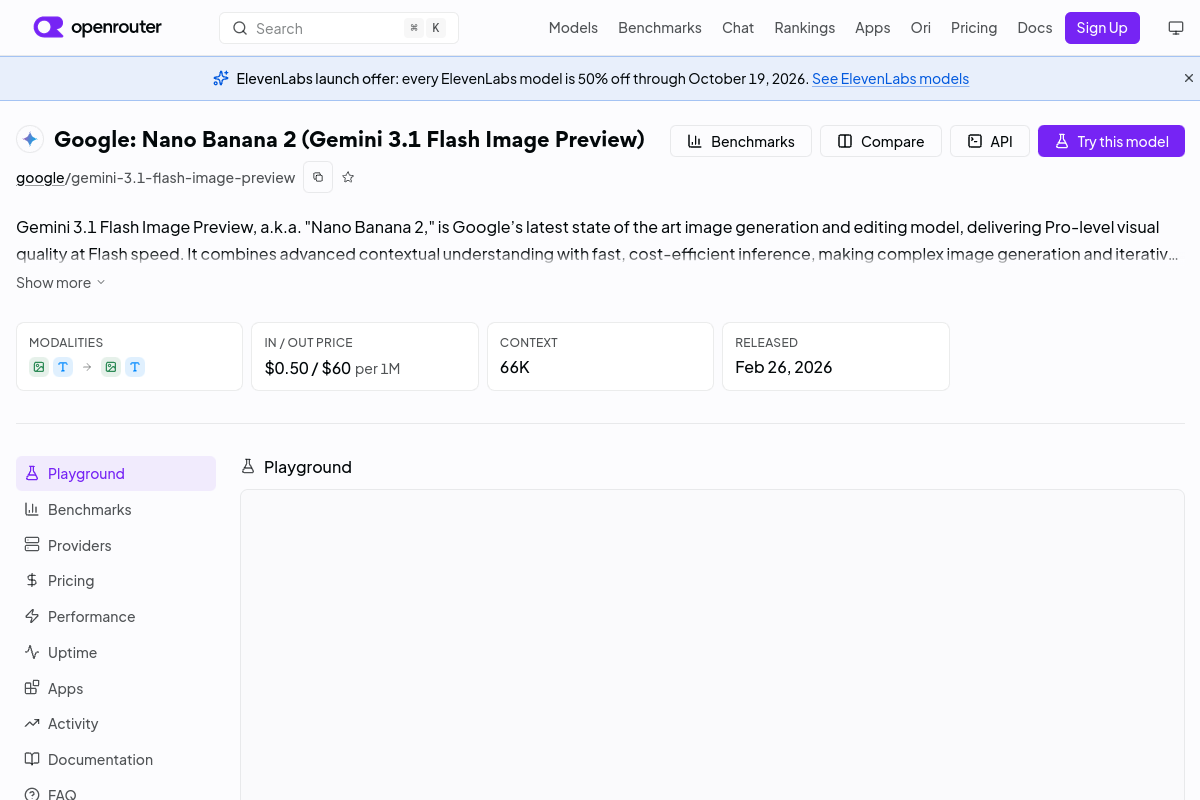Click the model title heading text
The width and height of the screenshot is (1200, 800).
point(349,139)
